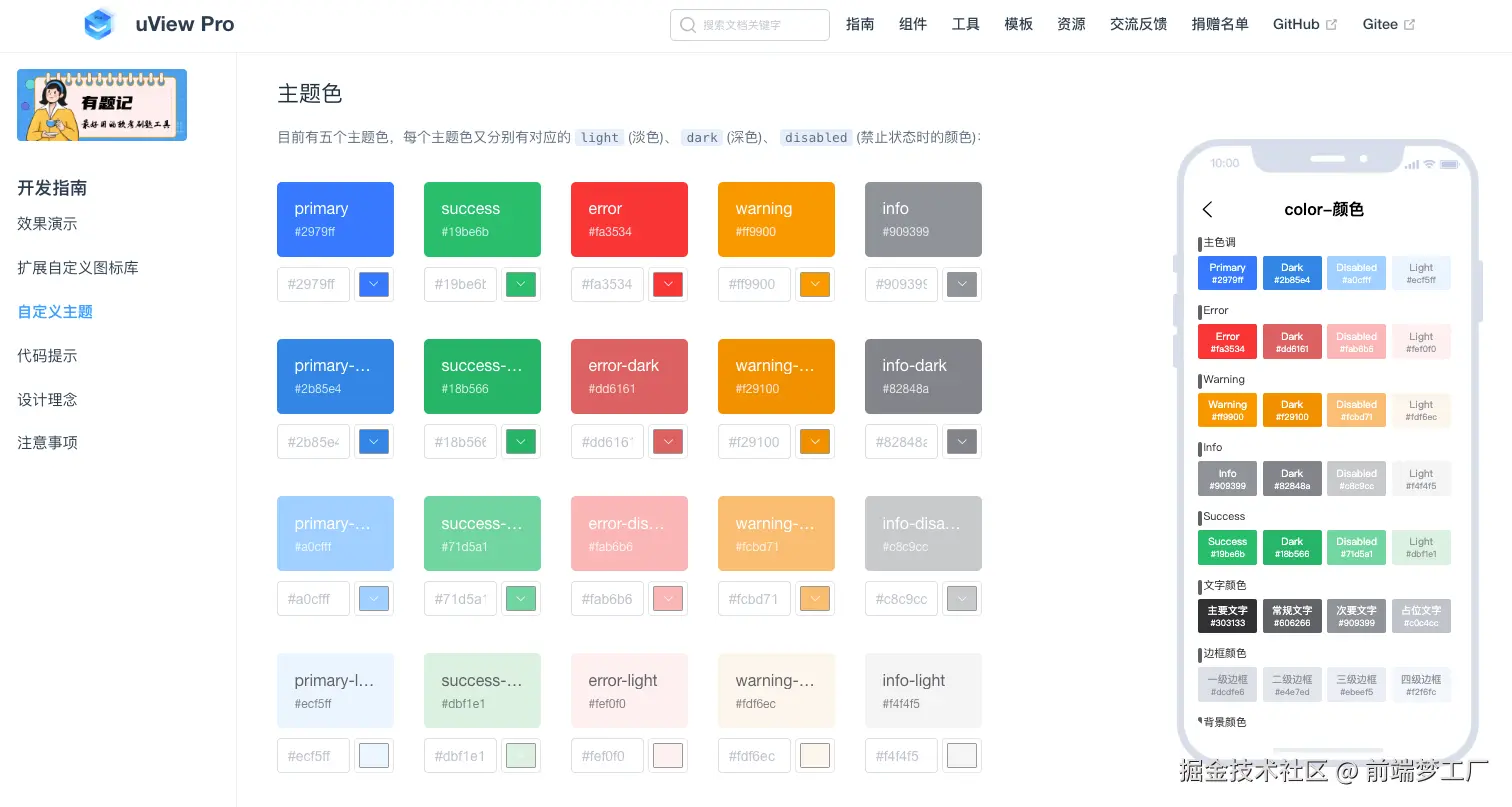This screenshot has height=807, width=1512.
Task: Edit the warning-disabled #fcbd71 hex input
Action: coord(754,599)
